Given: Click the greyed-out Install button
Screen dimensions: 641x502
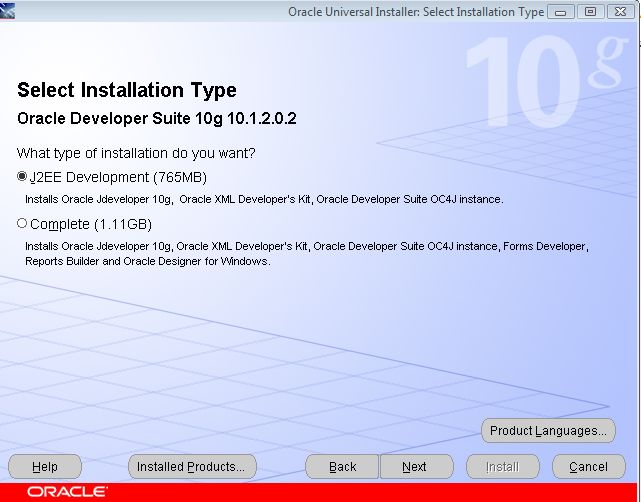Looking at the screenshot, I should [x=502, y=467].
